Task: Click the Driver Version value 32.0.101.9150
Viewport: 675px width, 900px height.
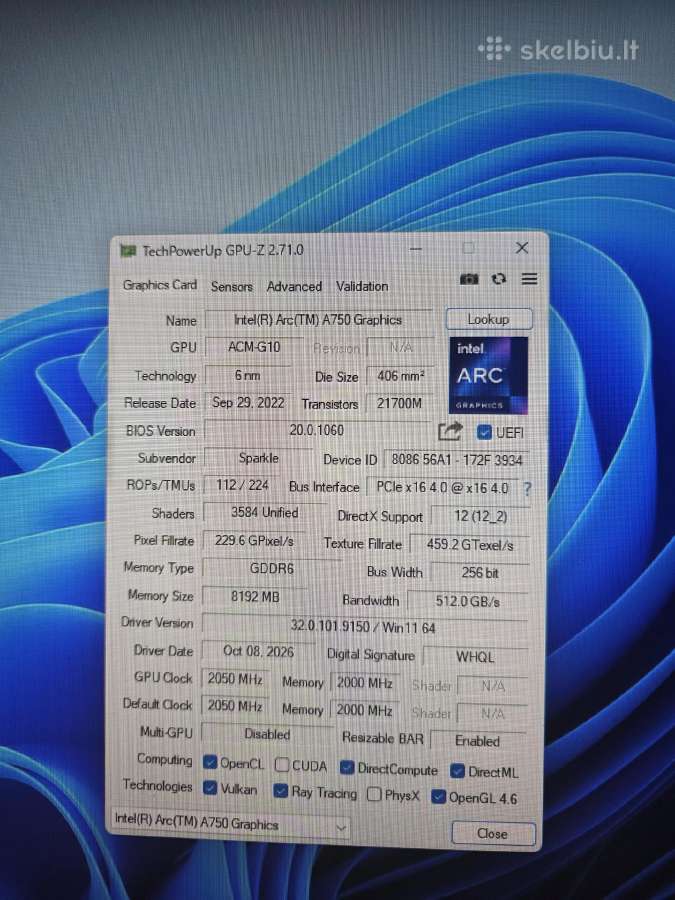Action: pyautogui.click(x=365, y=626)
